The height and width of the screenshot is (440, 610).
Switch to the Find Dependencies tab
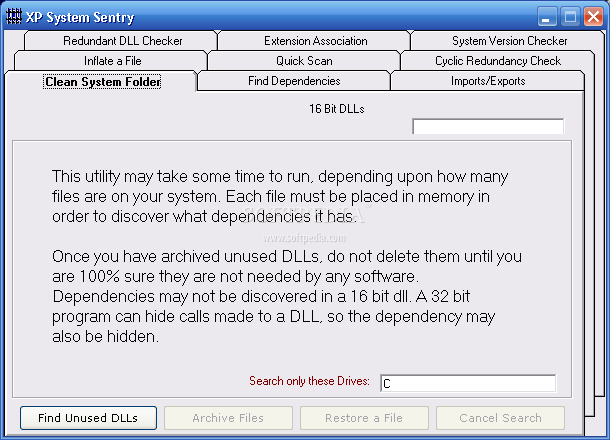pos(294,81)
